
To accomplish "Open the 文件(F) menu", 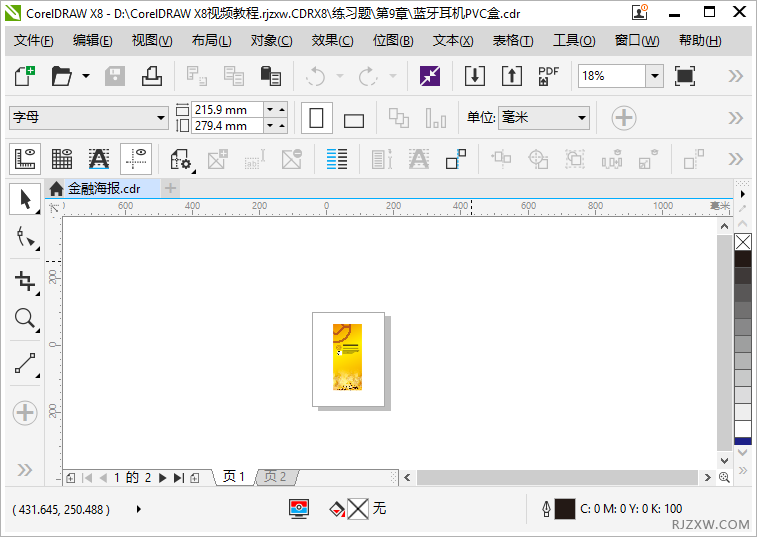I will [x=34, y=41].
